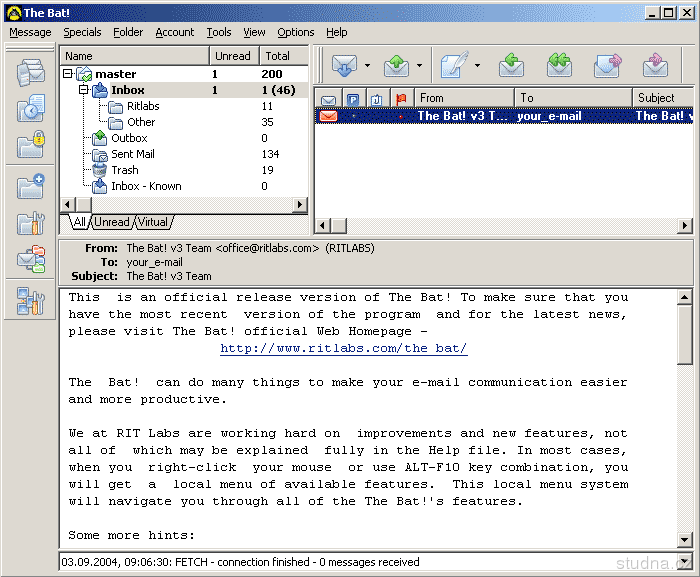Click the parked 'P' column header icon
Screen dimensions: 700x577
click(353, 99)
